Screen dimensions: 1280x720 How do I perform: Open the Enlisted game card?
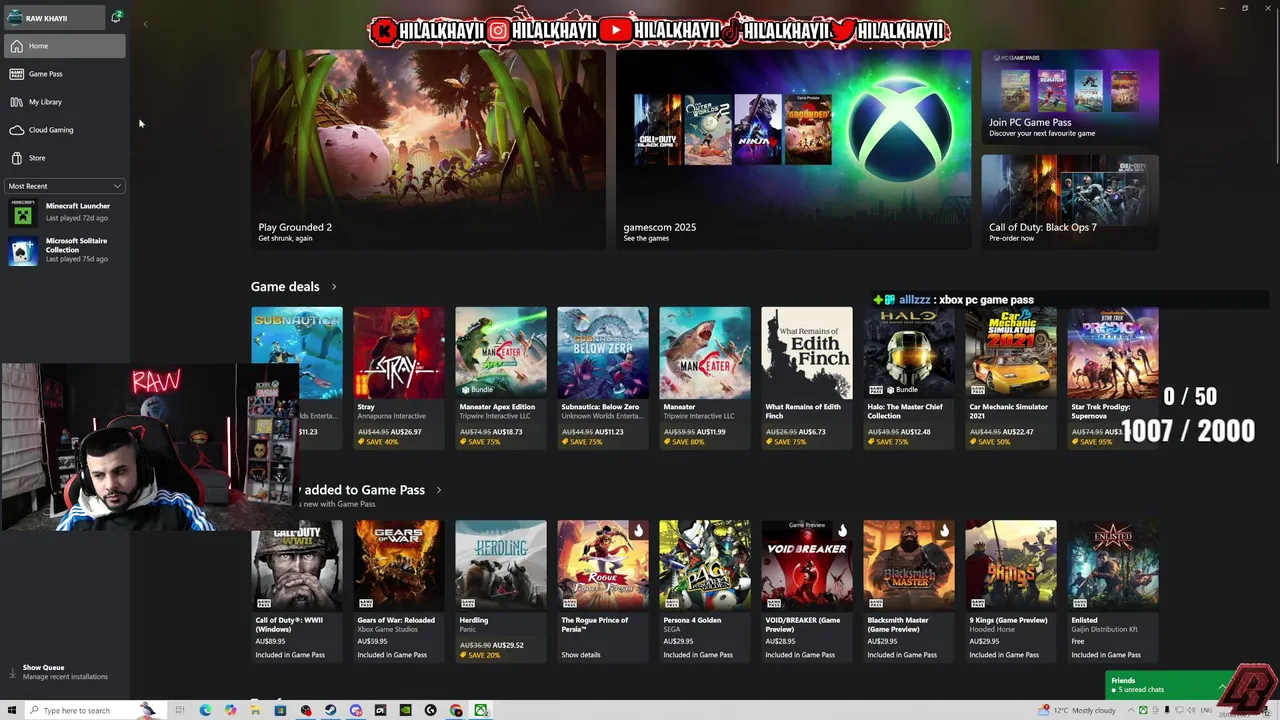pyautogui.click(x=1113, y=591)
